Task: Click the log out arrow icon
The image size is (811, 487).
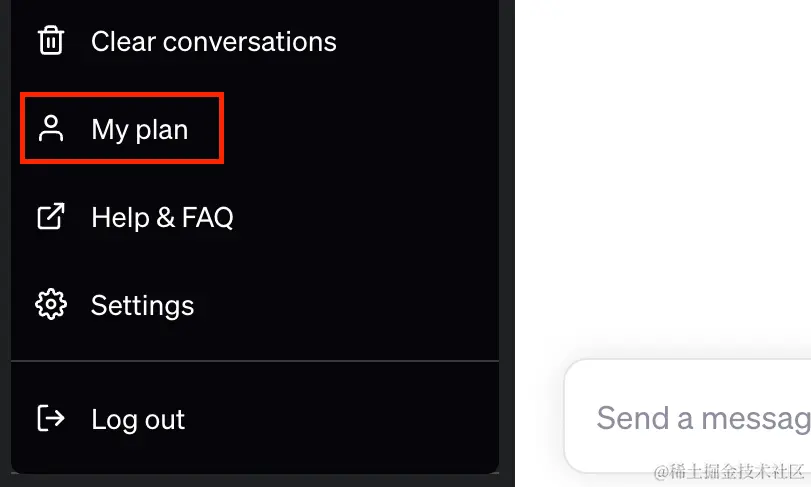Action: coord(51,418)
